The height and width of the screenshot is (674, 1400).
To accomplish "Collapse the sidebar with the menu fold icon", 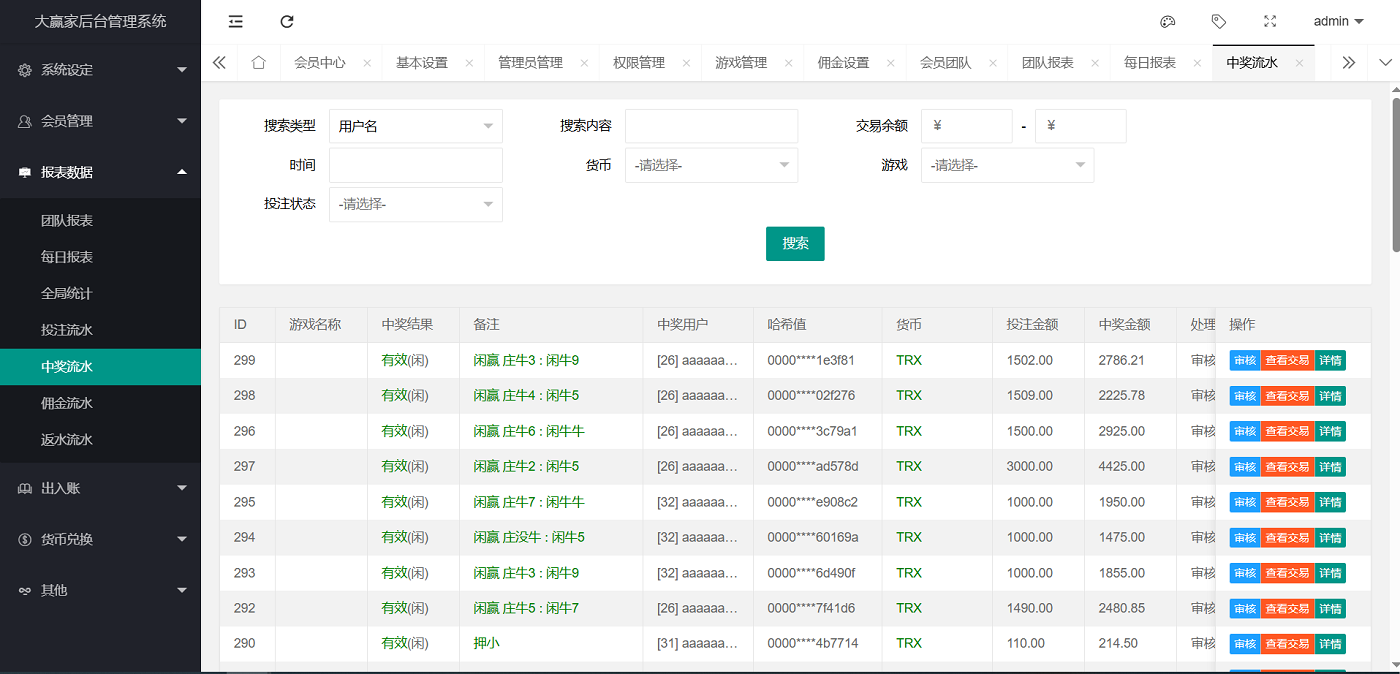I will [x=236, y=21].
